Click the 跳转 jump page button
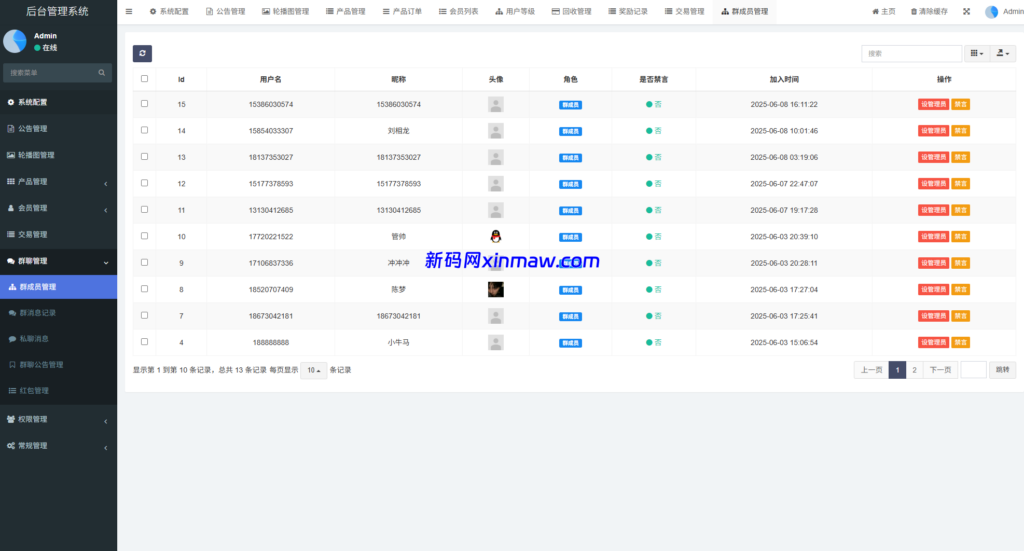 coord(1002,370)
